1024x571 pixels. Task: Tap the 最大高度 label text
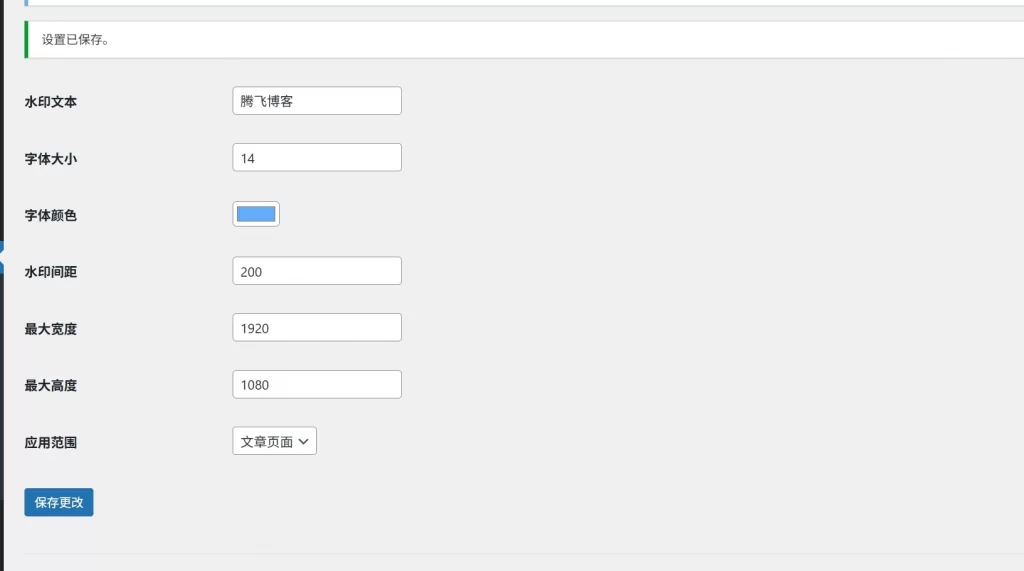pyautogui.click(x=51, y=385)
